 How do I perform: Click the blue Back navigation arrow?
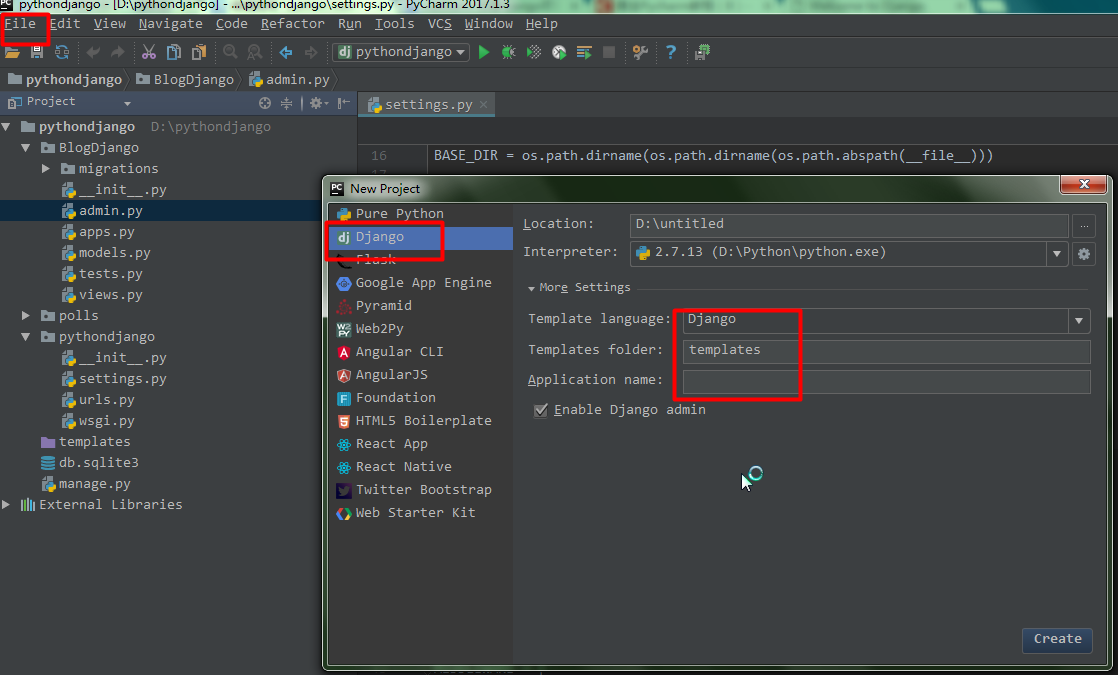click(286, 52)
